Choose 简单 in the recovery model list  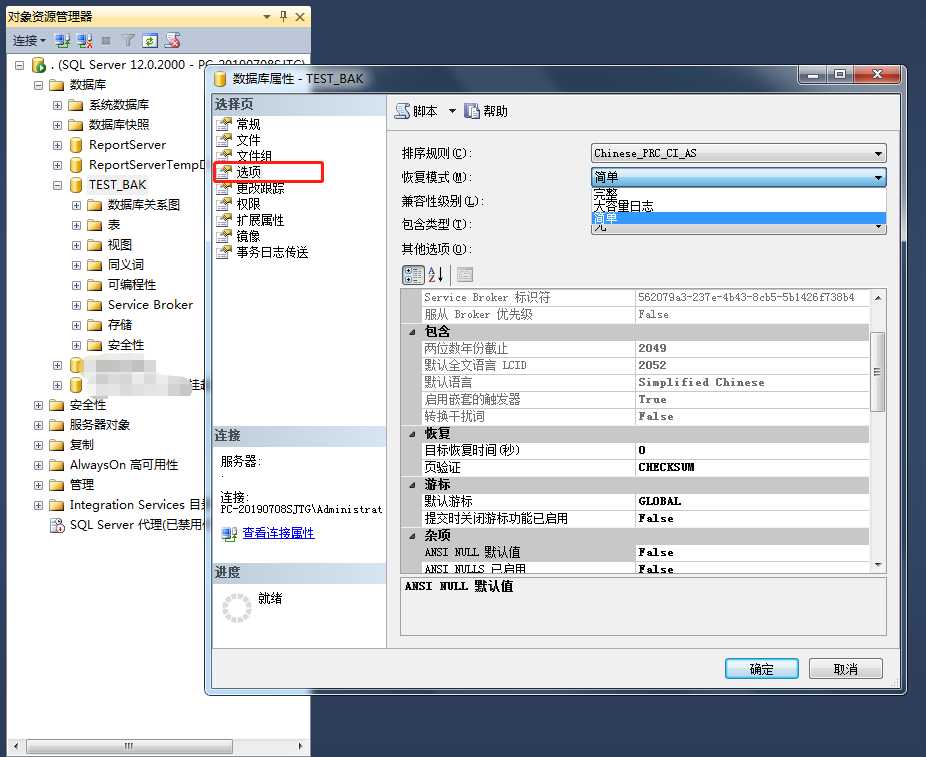click(738, 218)
